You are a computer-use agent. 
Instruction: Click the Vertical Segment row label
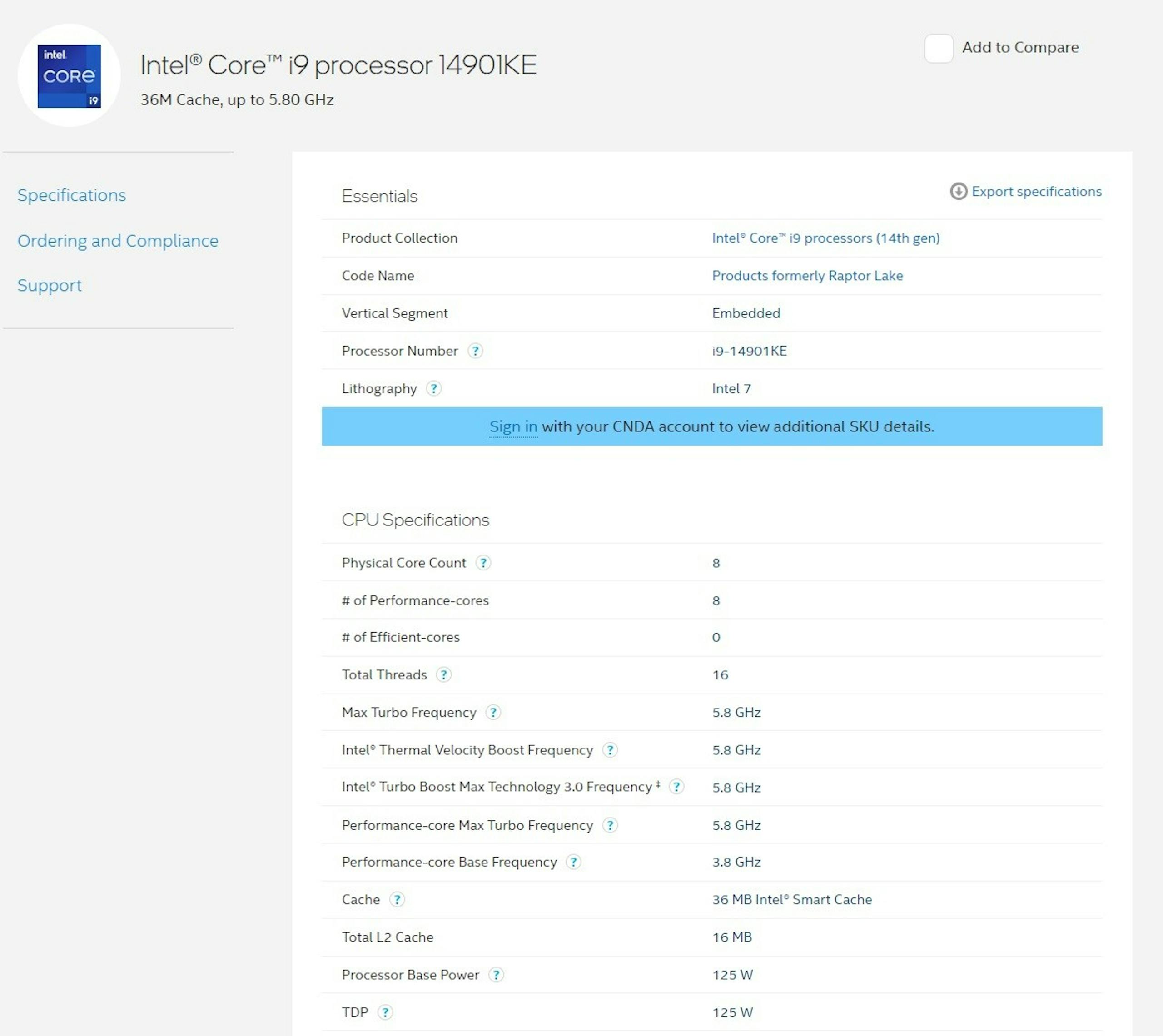(x=394, y=313)
